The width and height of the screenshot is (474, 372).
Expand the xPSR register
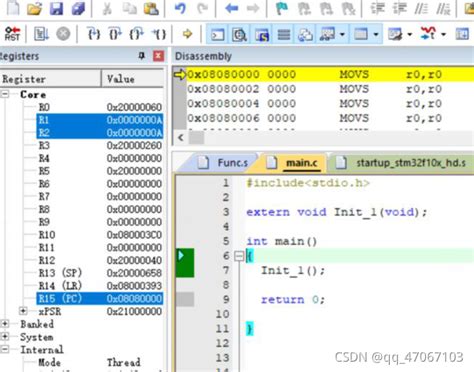click(23, 311)
